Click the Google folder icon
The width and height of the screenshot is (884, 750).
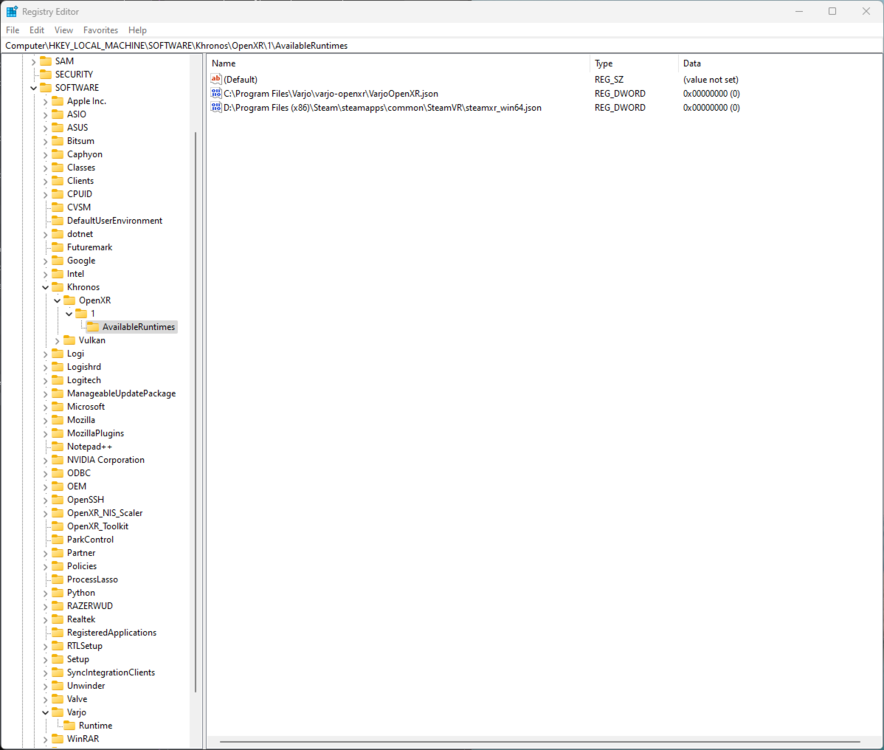[58, 261]
